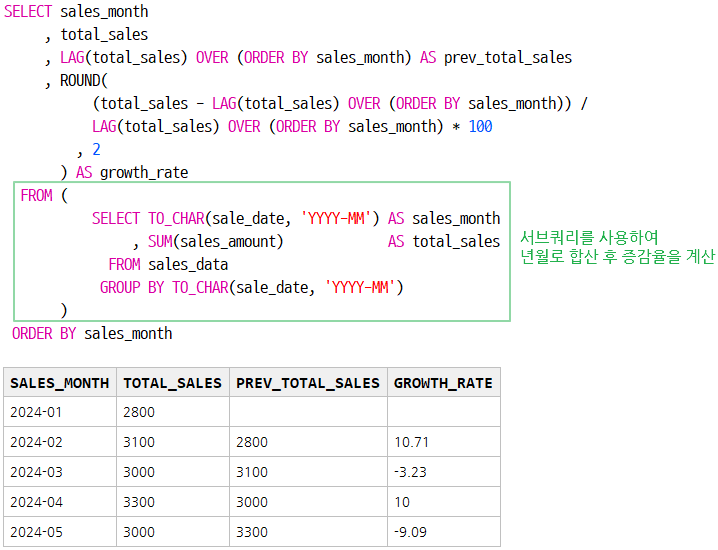Click the SALES_MONTH column header
Screen dimensions: 718x550
[60, 383]
